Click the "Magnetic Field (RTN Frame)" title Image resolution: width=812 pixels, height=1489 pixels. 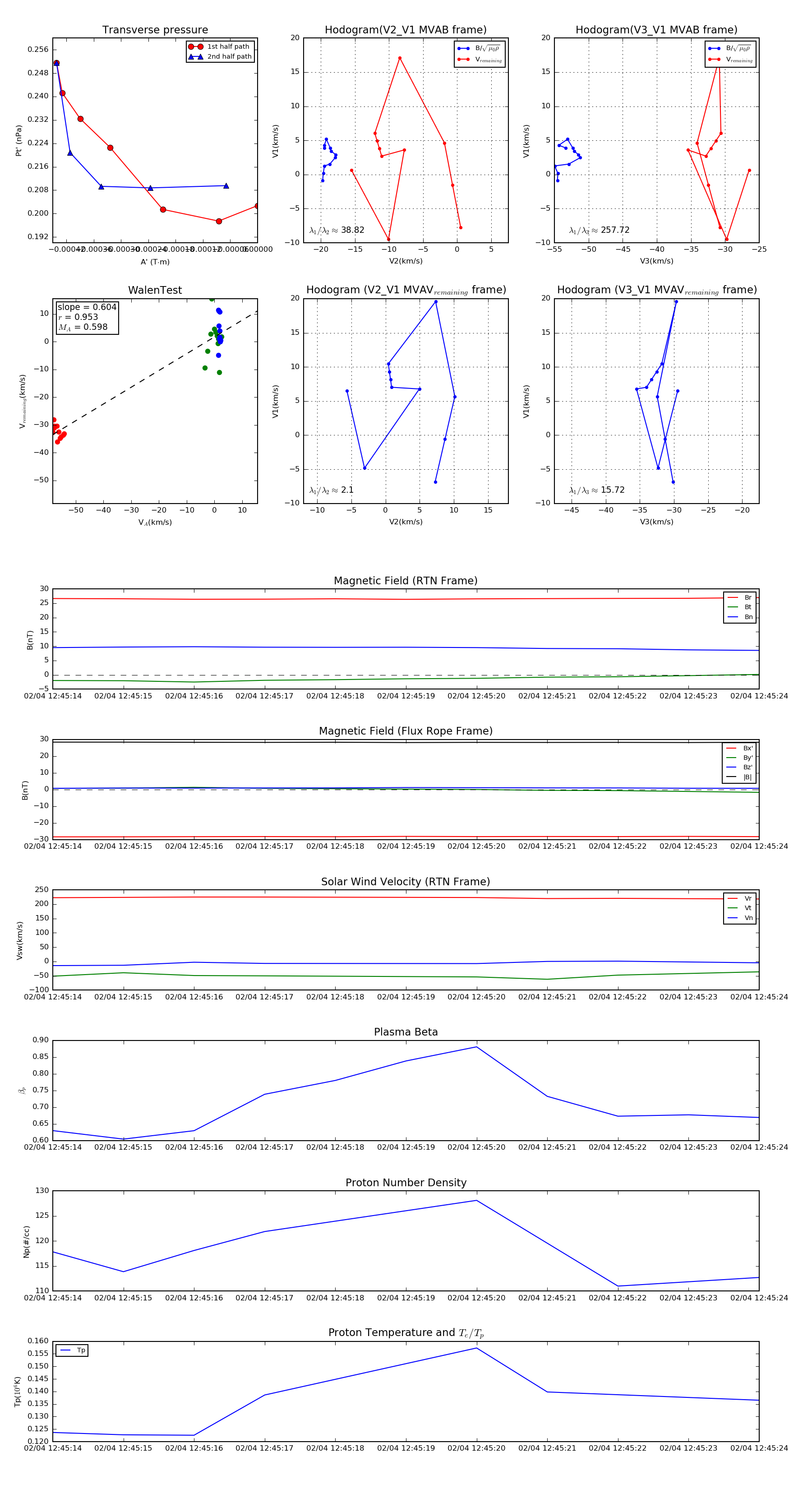click(406, 581)
